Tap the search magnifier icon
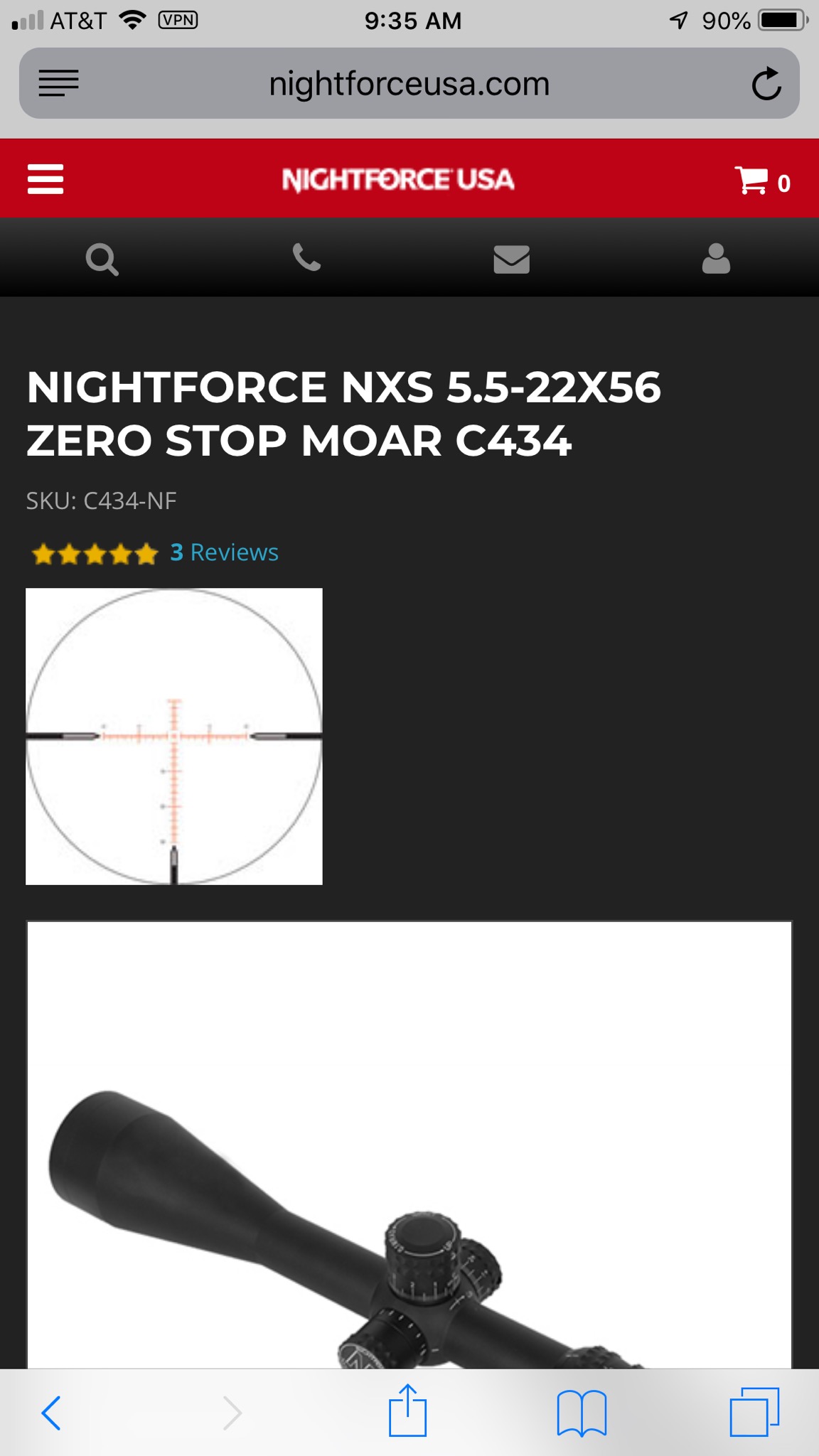The height and width of the screenshot is (1456, 819). point(102,259)
